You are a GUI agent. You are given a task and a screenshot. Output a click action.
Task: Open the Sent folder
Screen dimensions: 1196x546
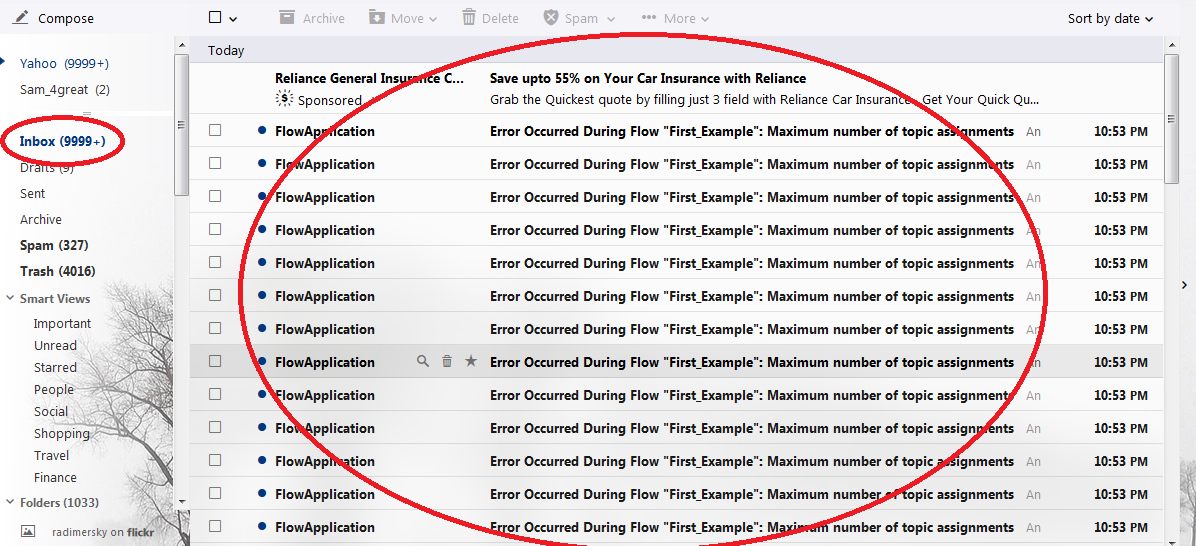(33, 194)
